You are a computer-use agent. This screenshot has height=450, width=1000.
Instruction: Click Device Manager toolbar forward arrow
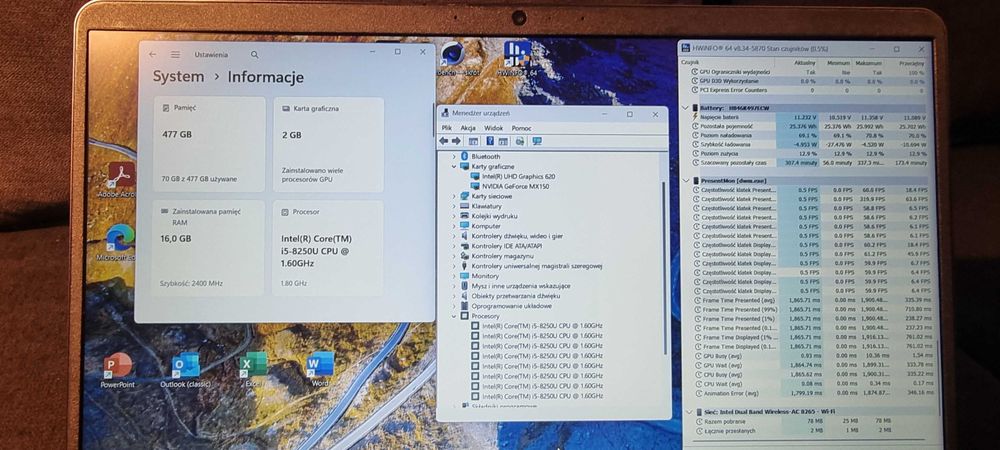coord(456,141)
